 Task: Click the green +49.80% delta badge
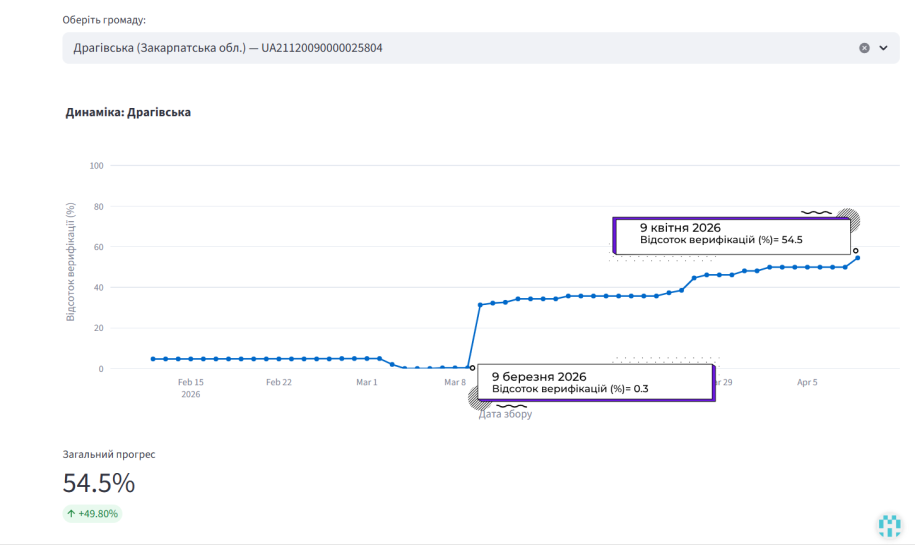92,514
